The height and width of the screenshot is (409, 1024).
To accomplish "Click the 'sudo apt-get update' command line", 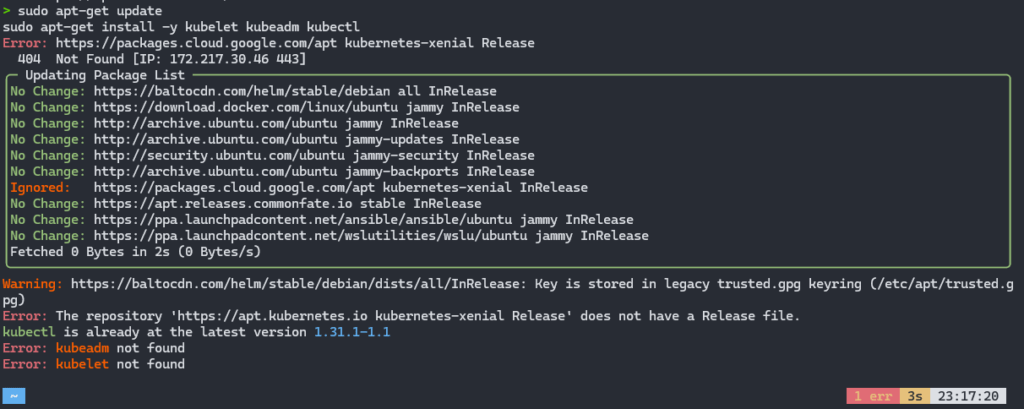I will 90,11.
